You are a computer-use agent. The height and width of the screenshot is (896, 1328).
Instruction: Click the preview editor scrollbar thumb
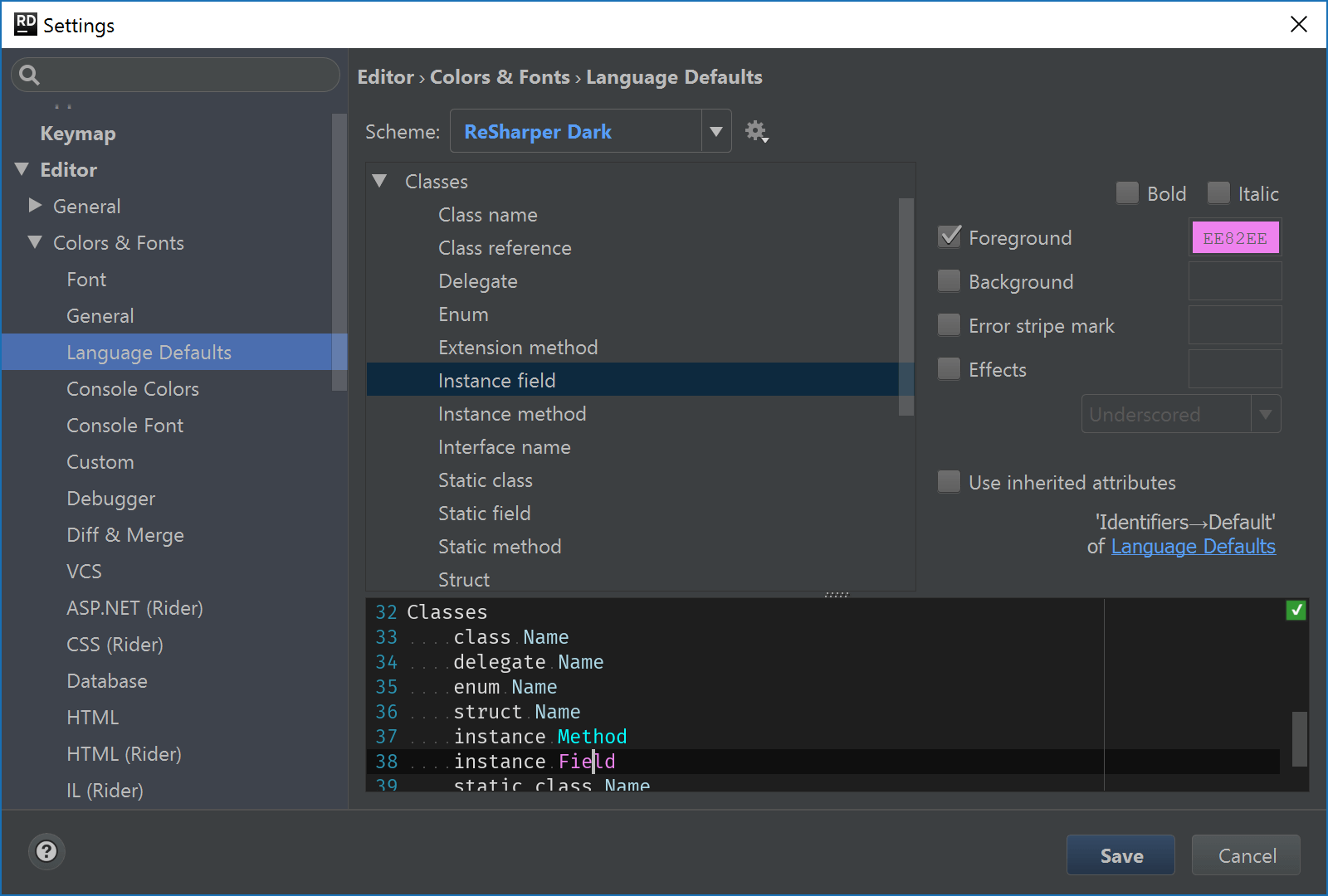pos(1300,738)
